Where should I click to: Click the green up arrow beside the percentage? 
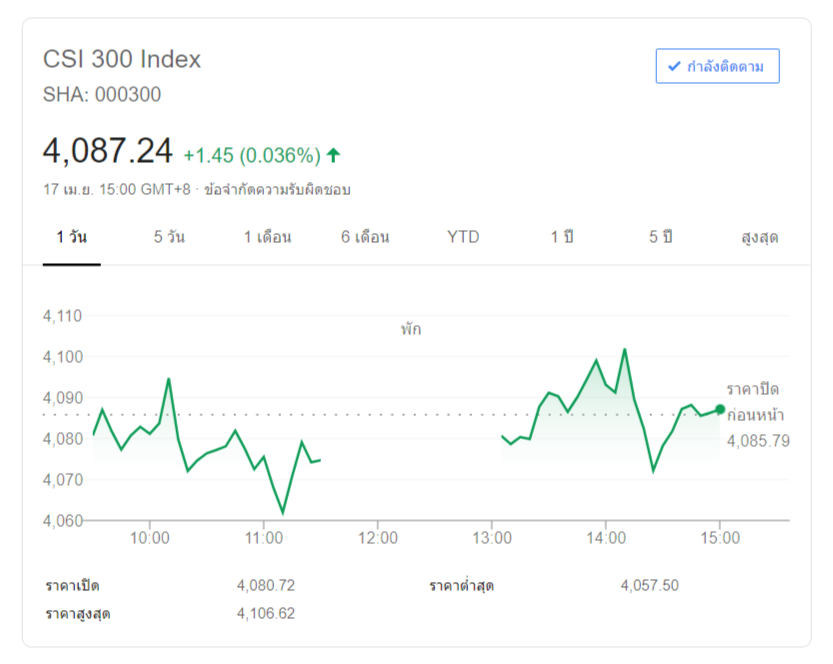pyautogui.click(x=334, y=155)
